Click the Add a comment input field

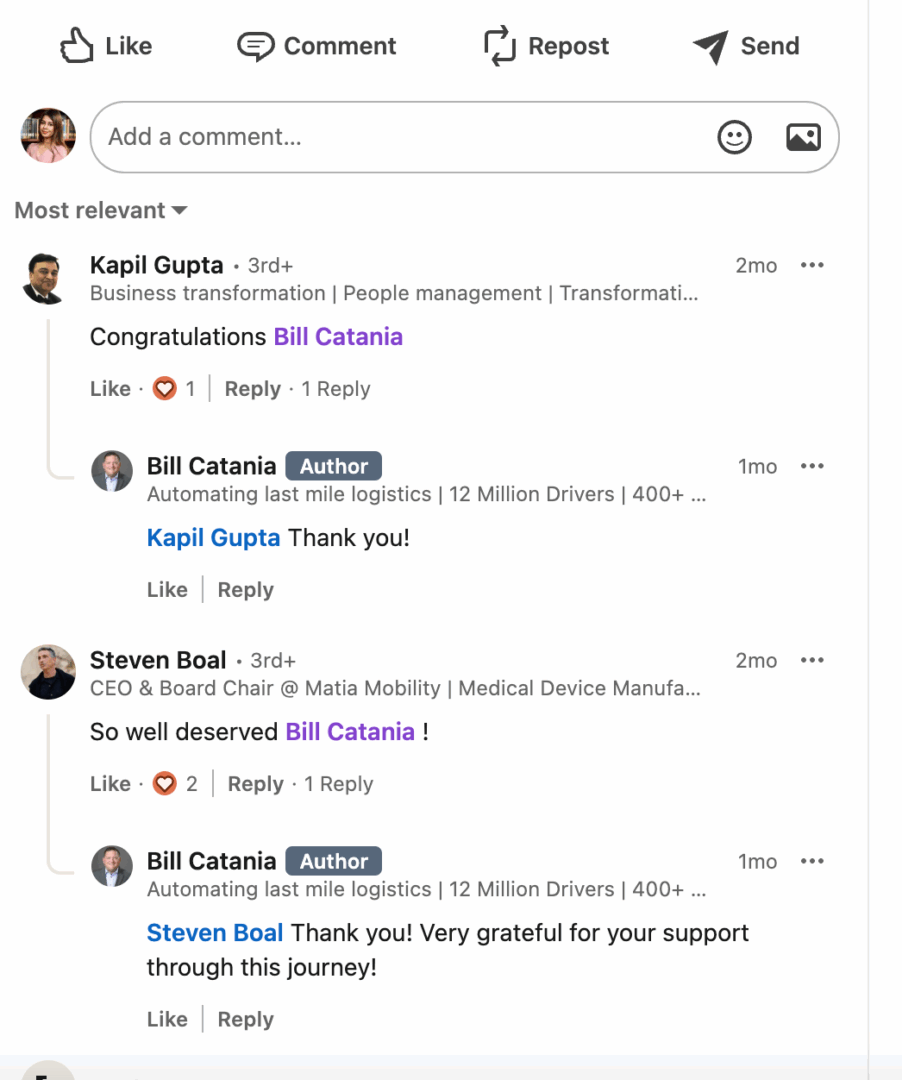[400, 137]
